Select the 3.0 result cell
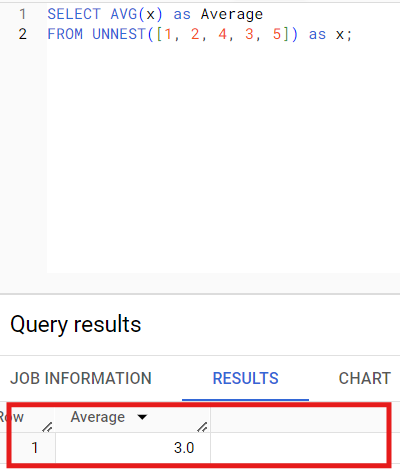 [x=133, y=448]
